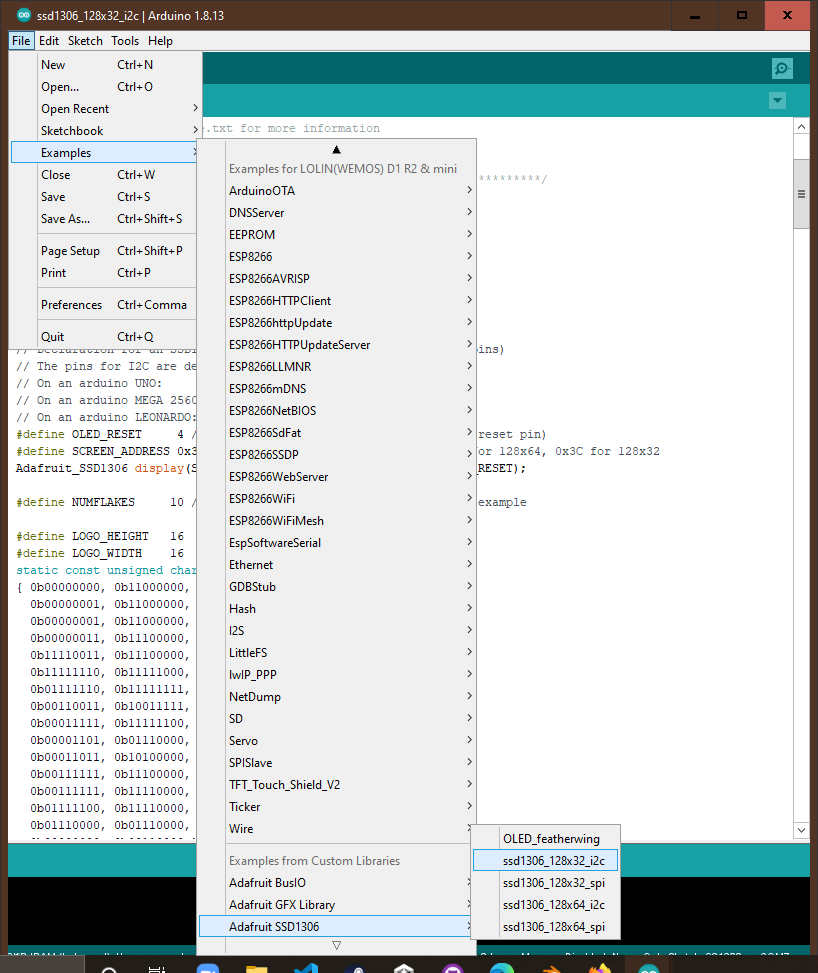The width and height of the screenshot is (818, 973).
Task: Choose Save in the File menu
Action: tap(106, 197)
